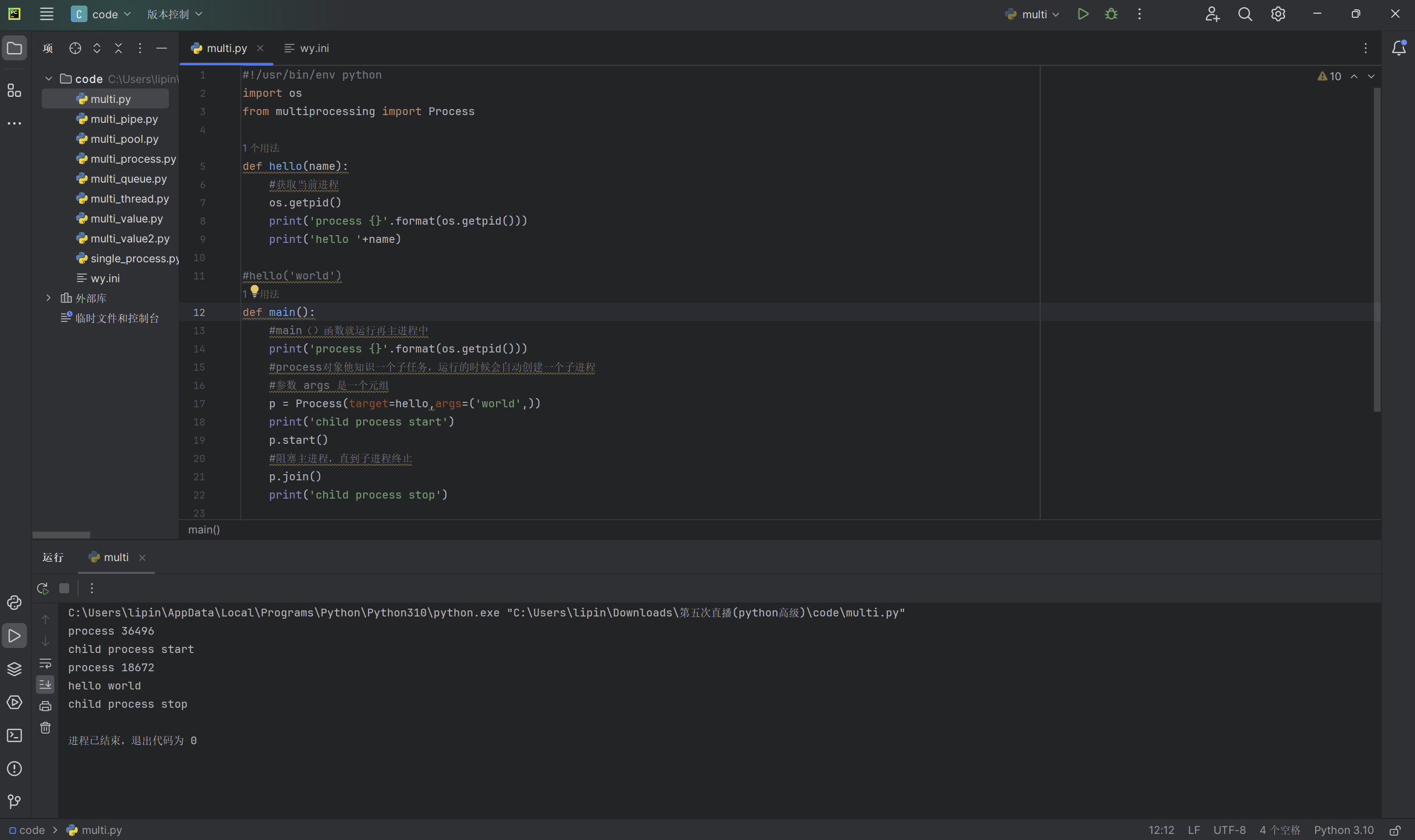Close the multi run tab
1415x840 pixels.
point(142,558)
